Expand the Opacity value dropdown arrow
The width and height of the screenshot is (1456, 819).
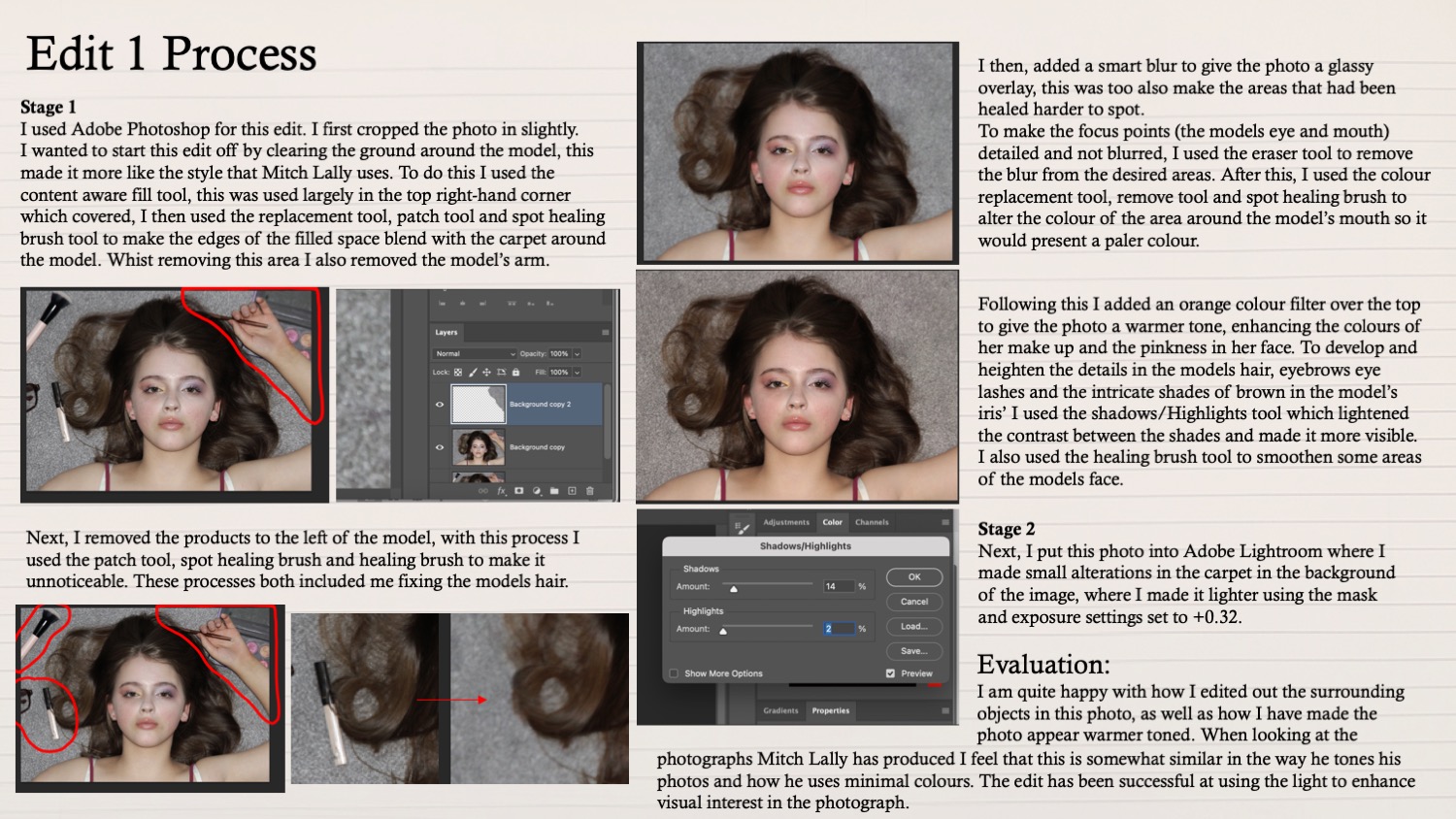(577, 354)
